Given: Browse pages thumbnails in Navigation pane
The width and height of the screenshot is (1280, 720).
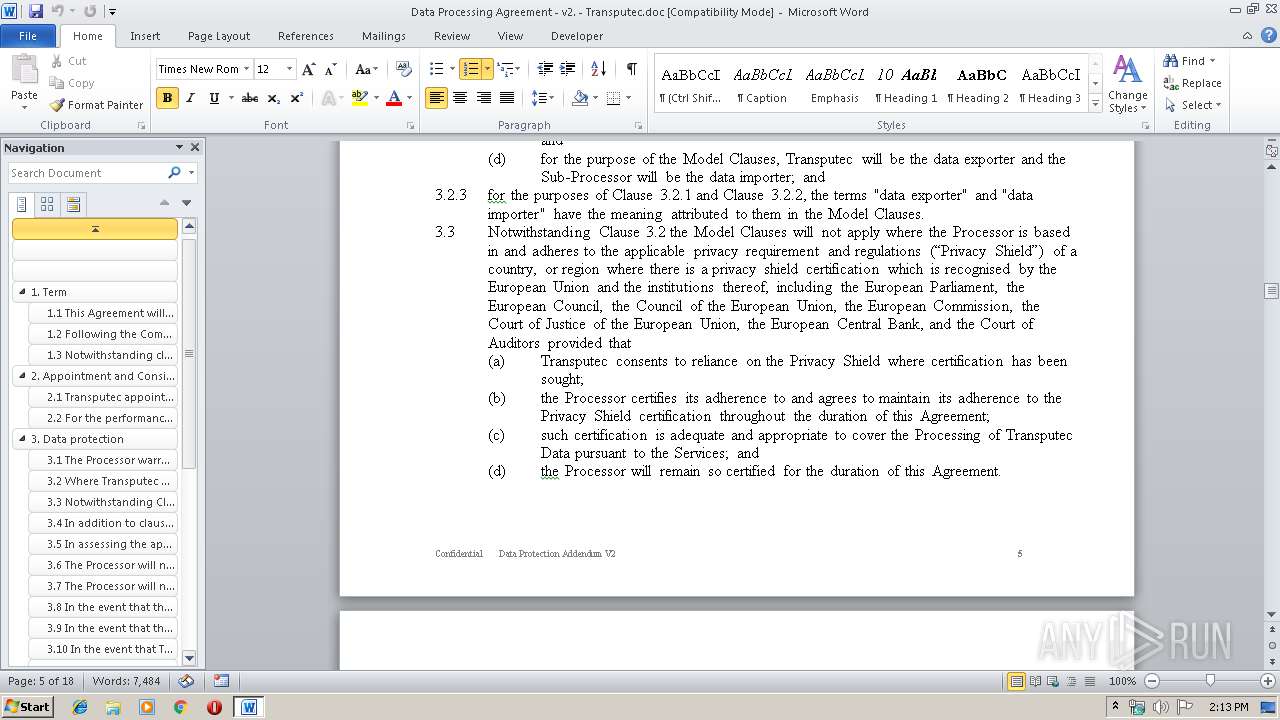Looking at the screenshot, I should pos(47,204).
